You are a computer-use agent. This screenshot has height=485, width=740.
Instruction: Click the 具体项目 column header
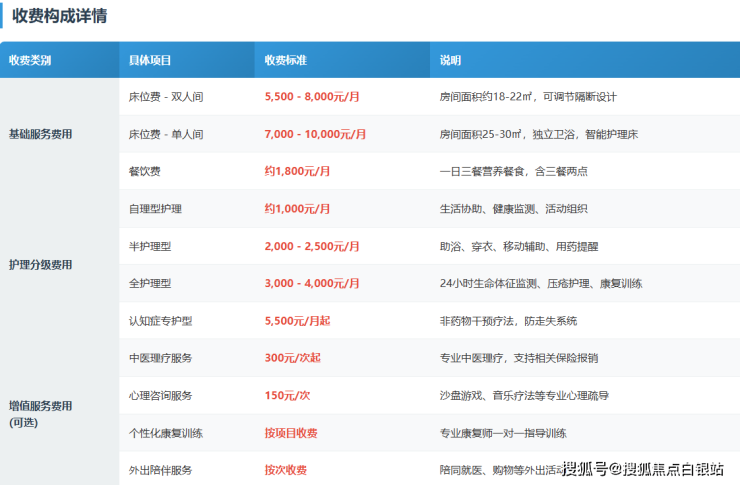tap(187, 60)
